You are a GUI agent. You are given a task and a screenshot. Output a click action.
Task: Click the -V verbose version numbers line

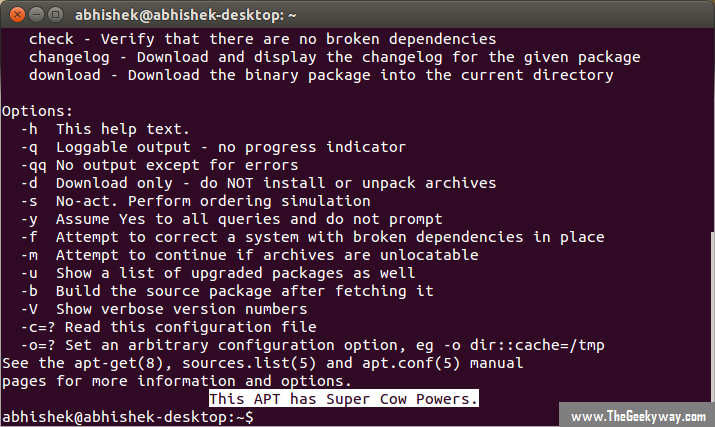point(171,309)
